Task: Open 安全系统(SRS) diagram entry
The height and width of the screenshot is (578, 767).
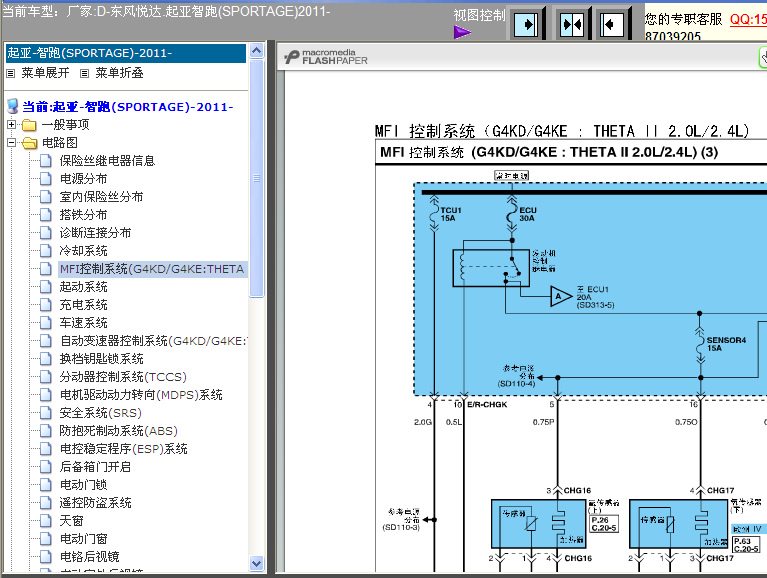Action: coord(101,413)
